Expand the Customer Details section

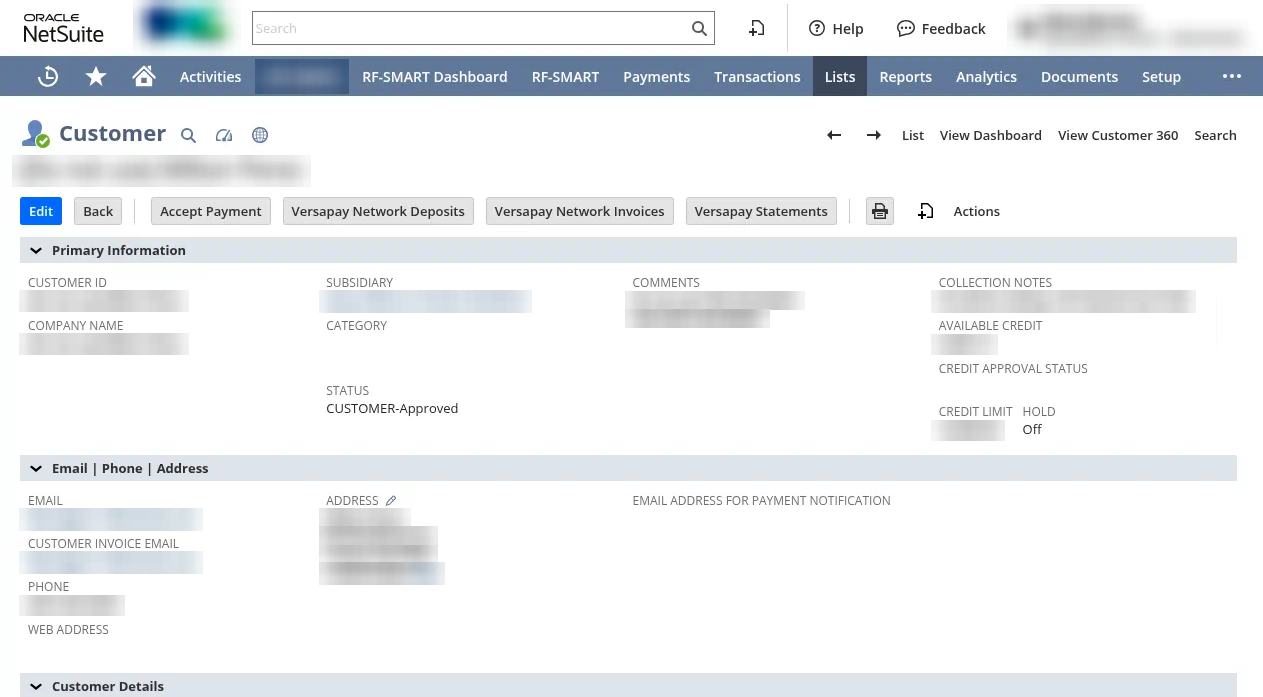coord(36,686)
